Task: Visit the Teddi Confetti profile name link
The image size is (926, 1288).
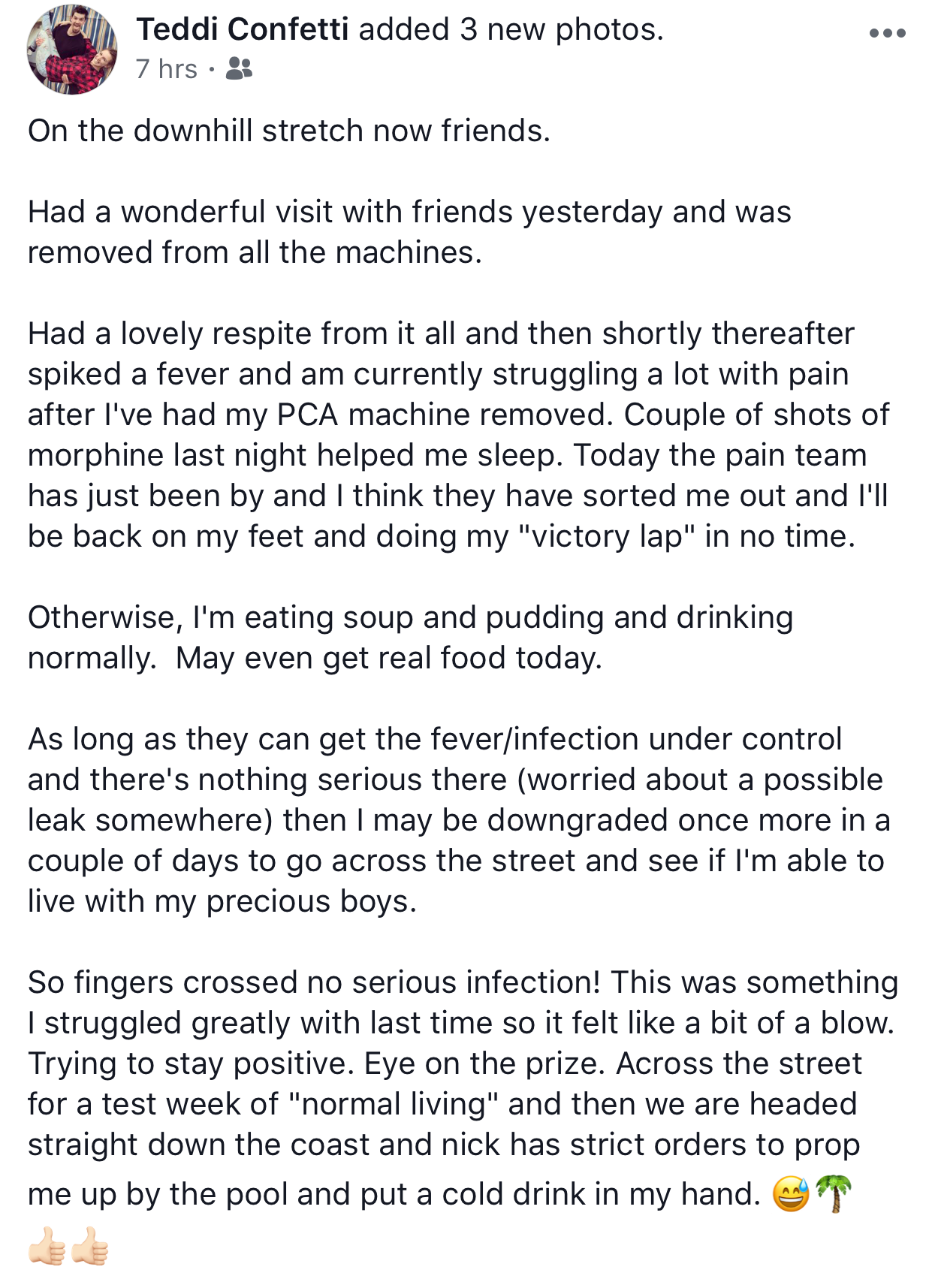Action: (243, 29)
